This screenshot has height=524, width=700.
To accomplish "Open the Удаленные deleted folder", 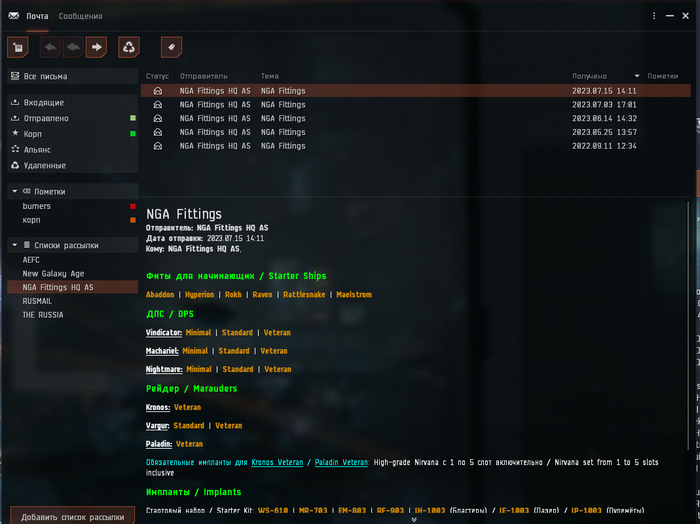I will [73, 165].
